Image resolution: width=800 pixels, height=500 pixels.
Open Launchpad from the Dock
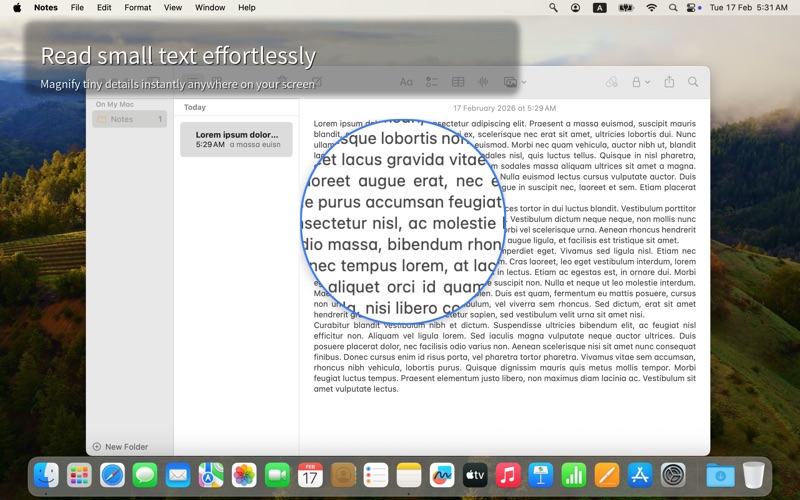click(x=79, y=476)
